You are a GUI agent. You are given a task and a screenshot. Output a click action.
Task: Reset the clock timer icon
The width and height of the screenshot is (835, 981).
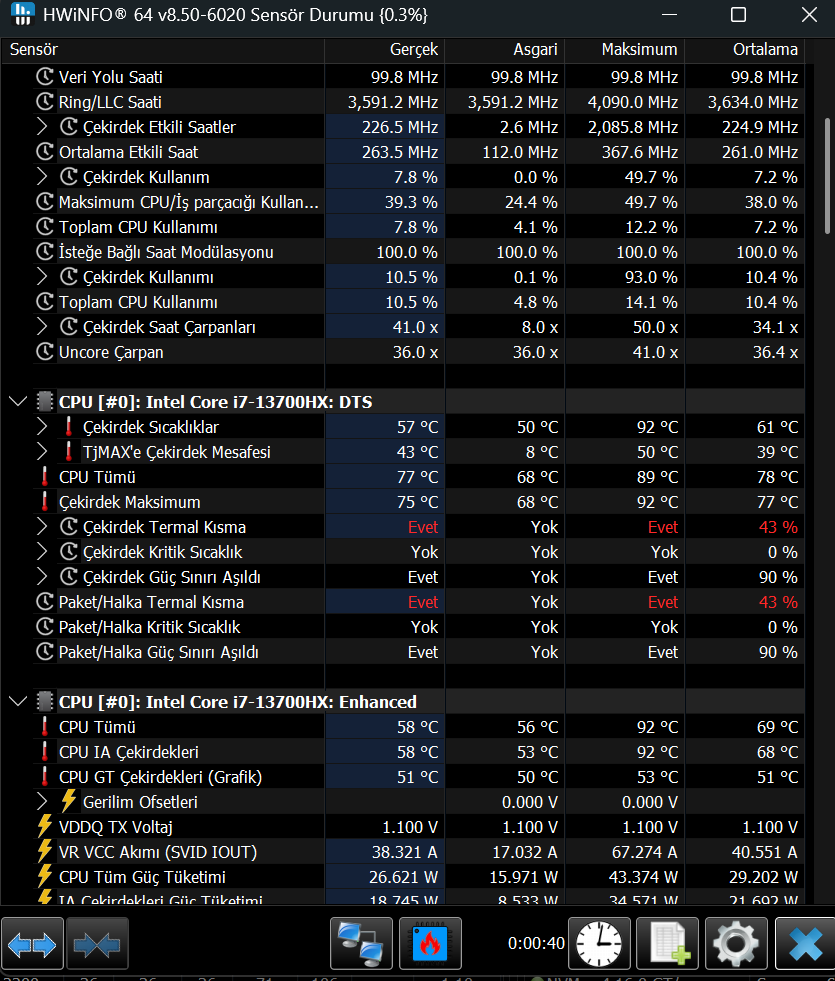[x=599, y=943]
